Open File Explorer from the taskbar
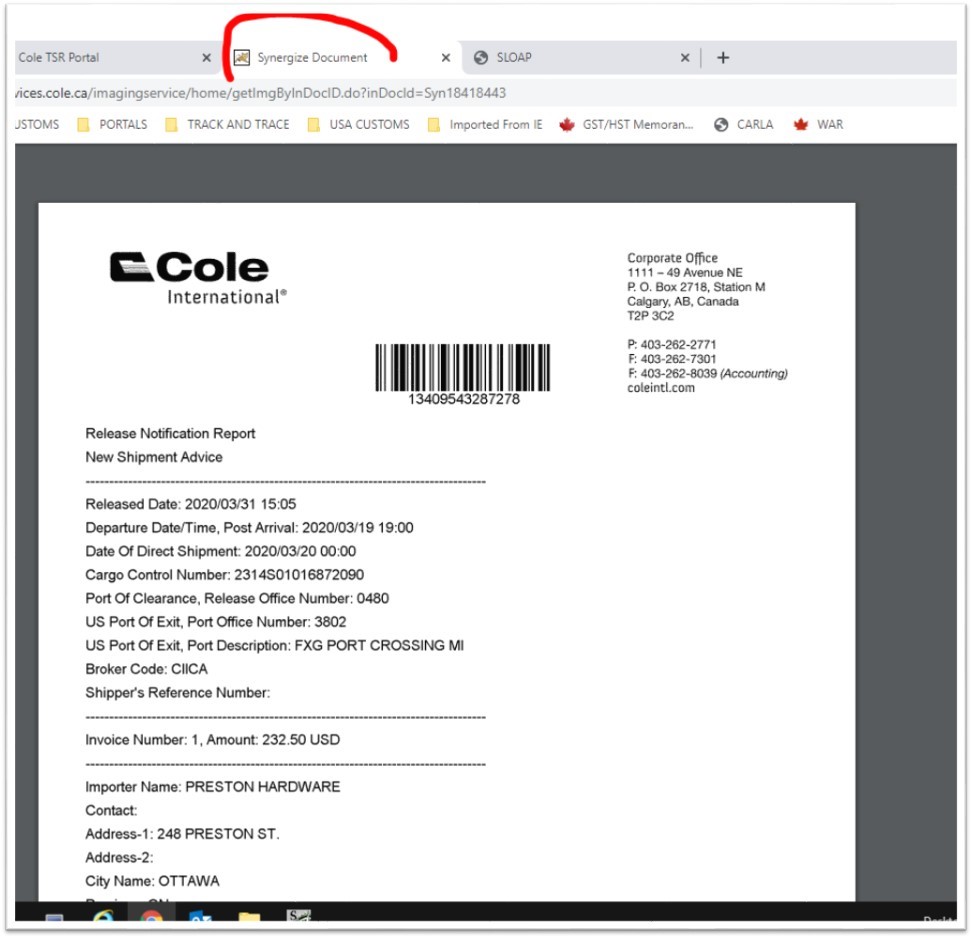The image size is (972, 939). click(x=249, y=916)
